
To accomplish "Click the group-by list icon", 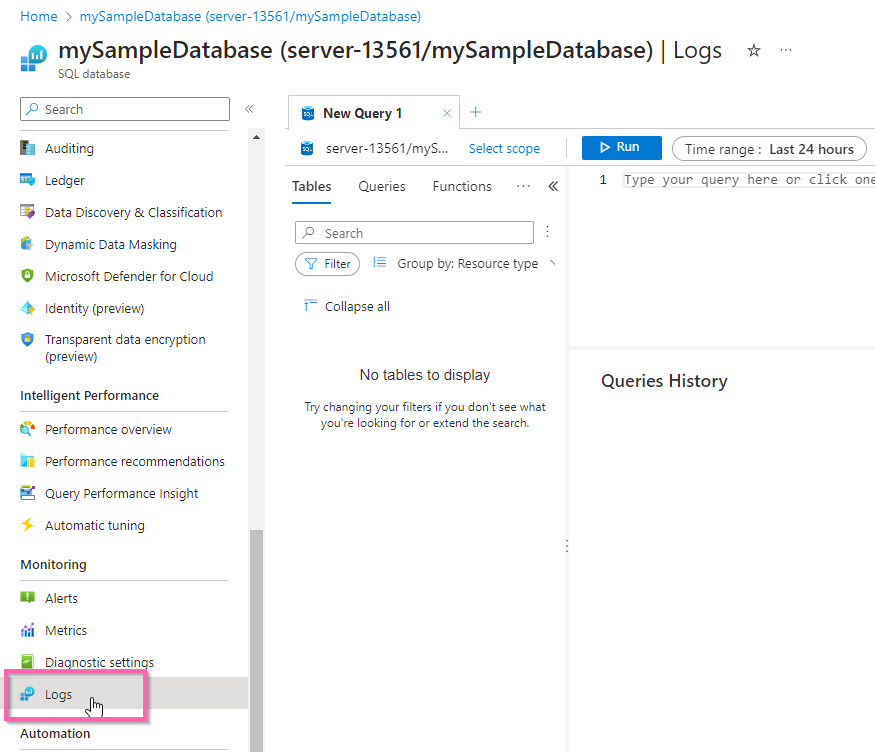I will (379, 262).
